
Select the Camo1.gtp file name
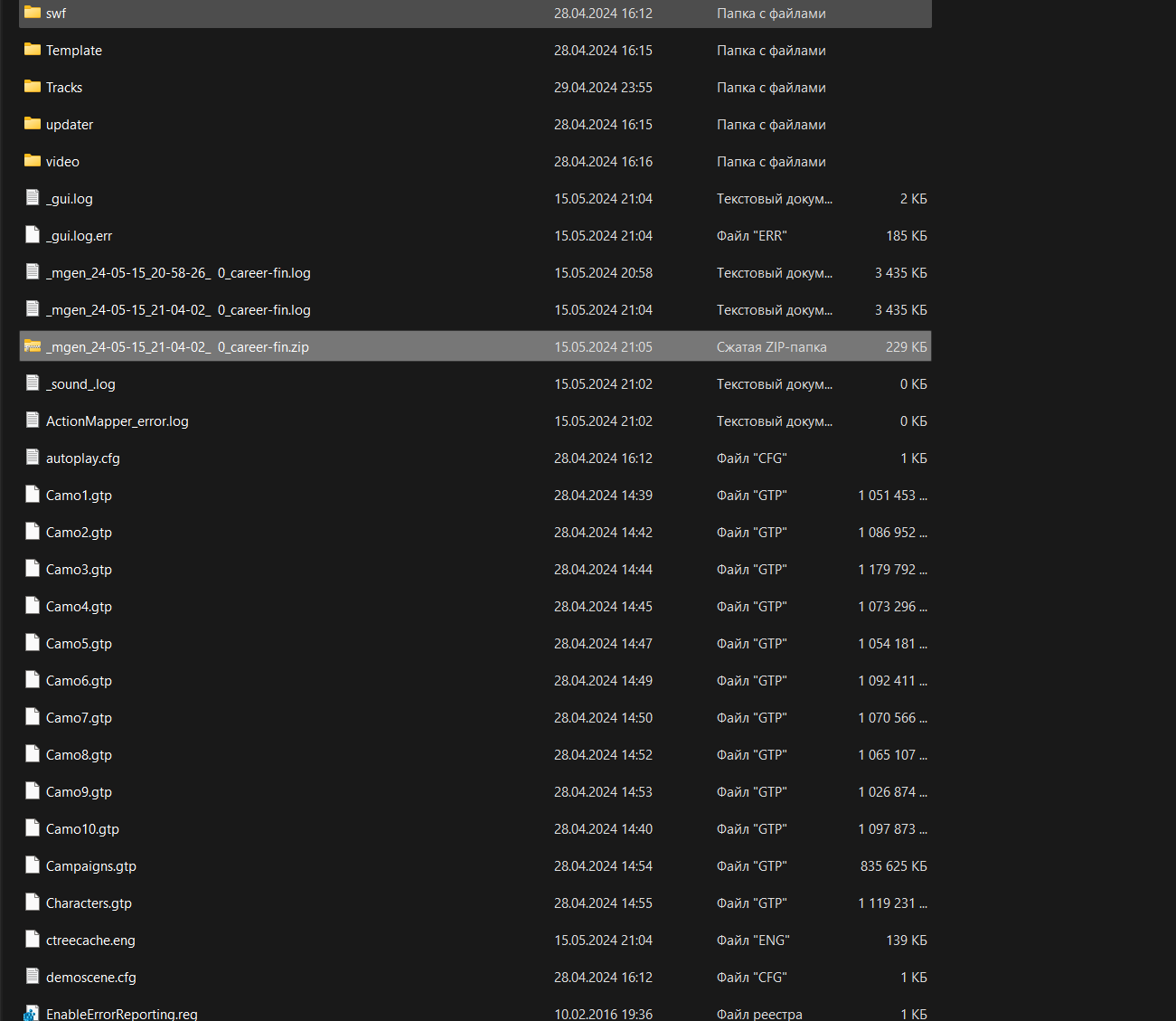(79, 496)
